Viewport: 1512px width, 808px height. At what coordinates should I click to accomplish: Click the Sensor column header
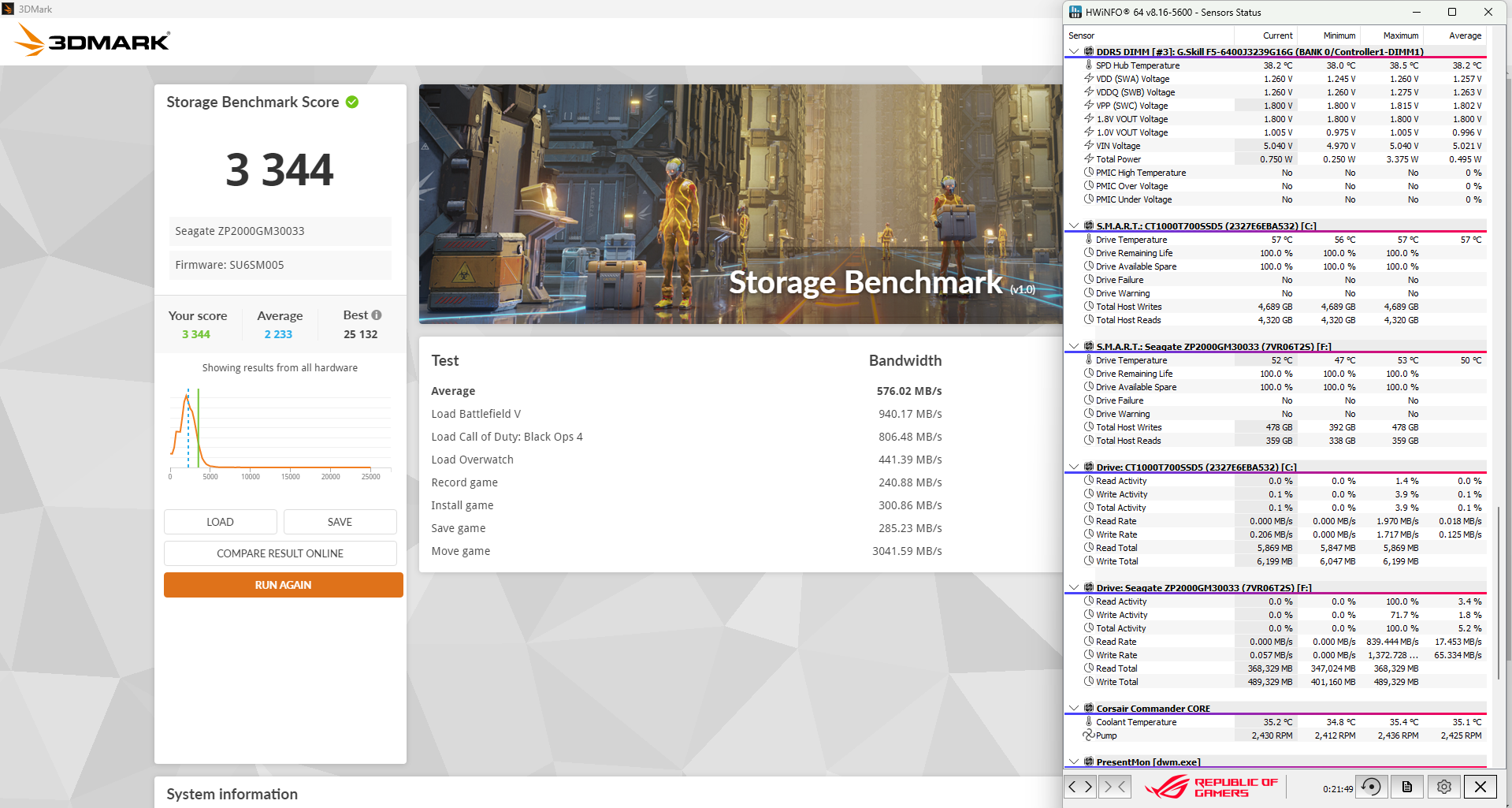(1149, 35)
